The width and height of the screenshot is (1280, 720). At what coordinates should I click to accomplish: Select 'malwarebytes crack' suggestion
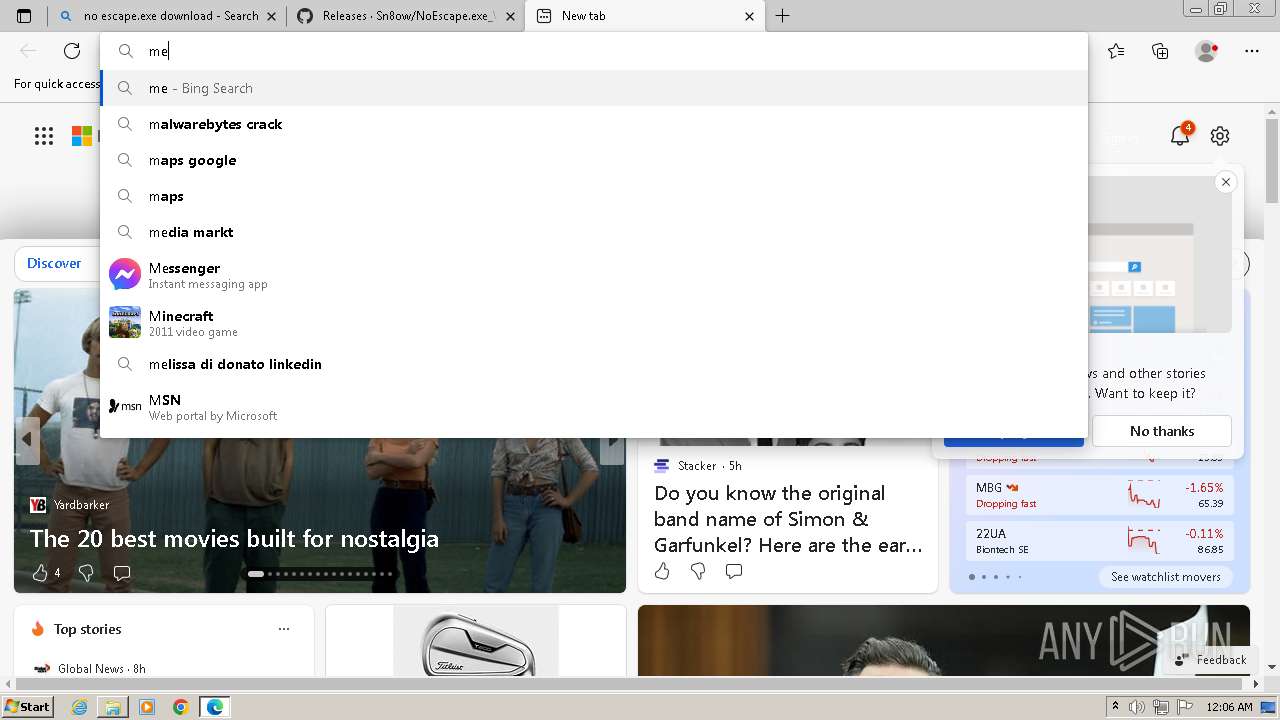click(594, 124)
